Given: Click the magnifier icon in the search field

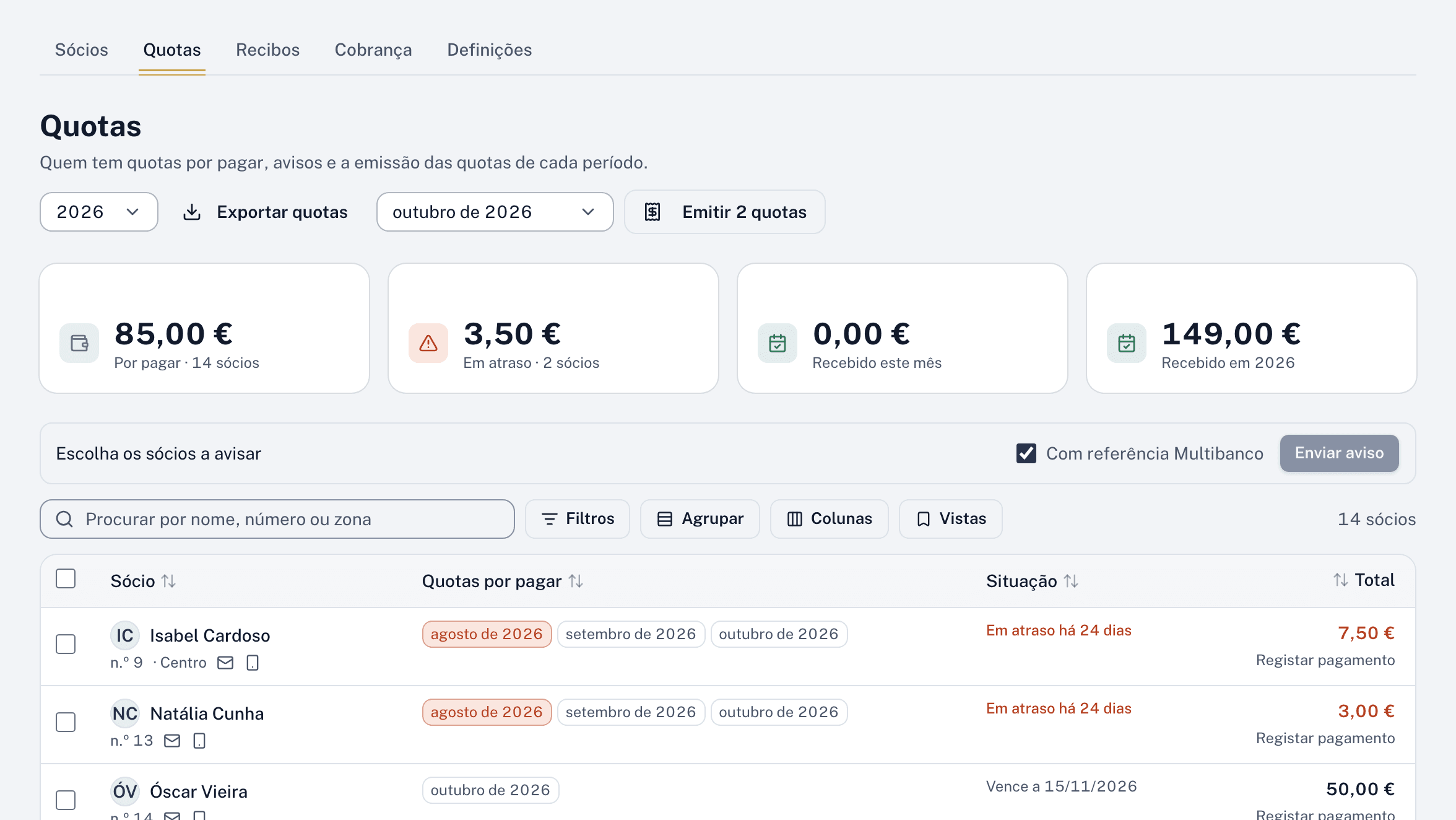Looking at the screenshot, I should coord(64,519).
